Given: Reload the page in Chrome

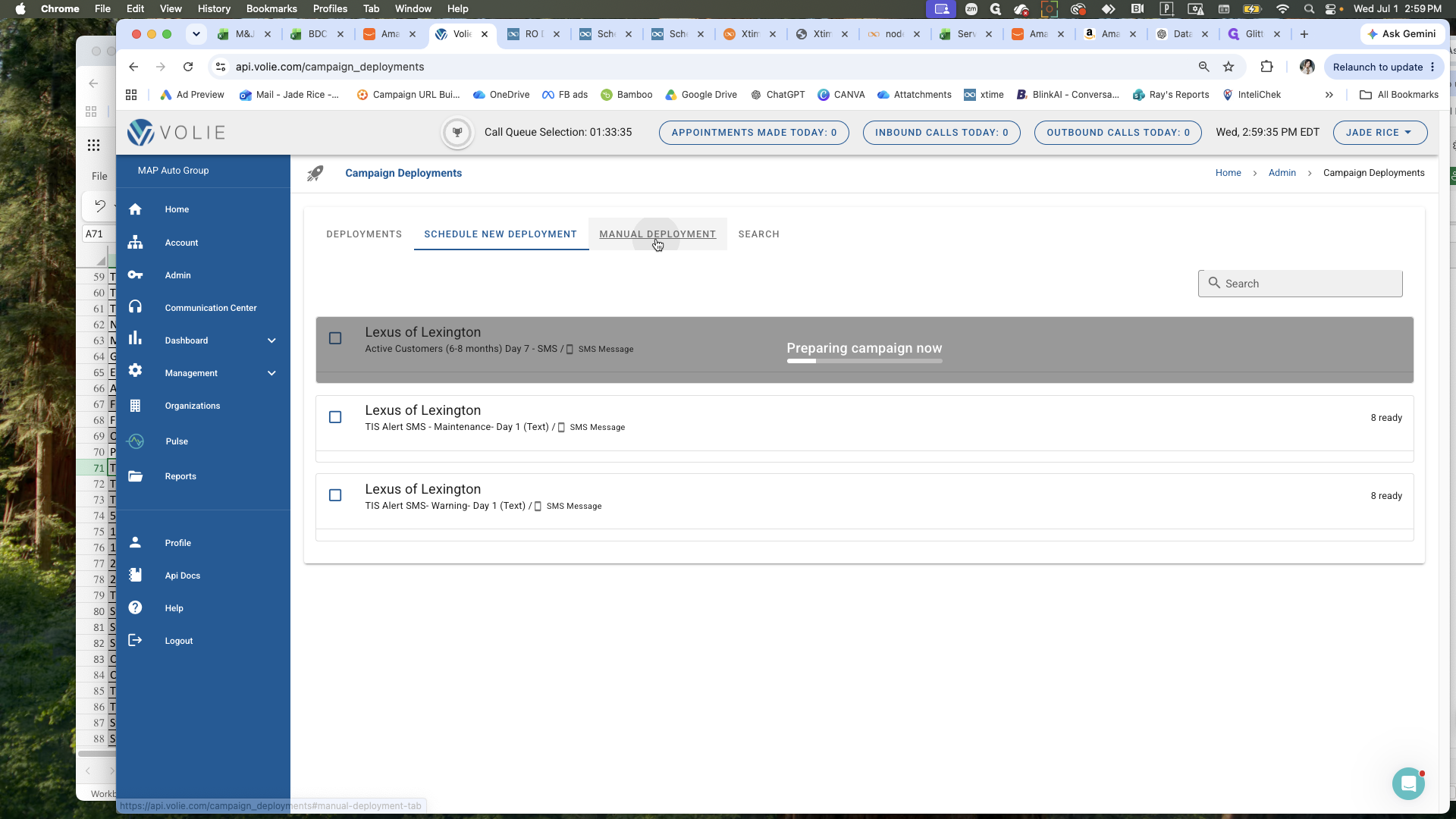Looking at the screenshot, I should (x=188, y=67).
